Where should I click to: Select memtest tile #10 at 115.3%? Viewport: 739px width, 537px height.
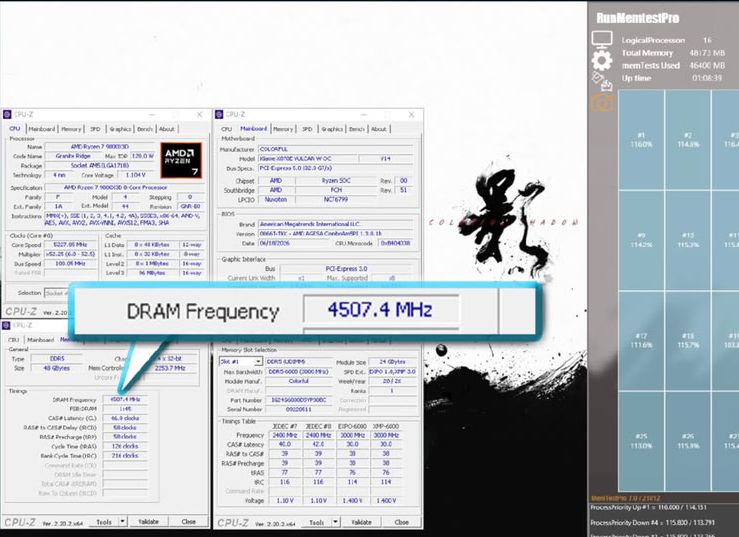coord(688,240)
